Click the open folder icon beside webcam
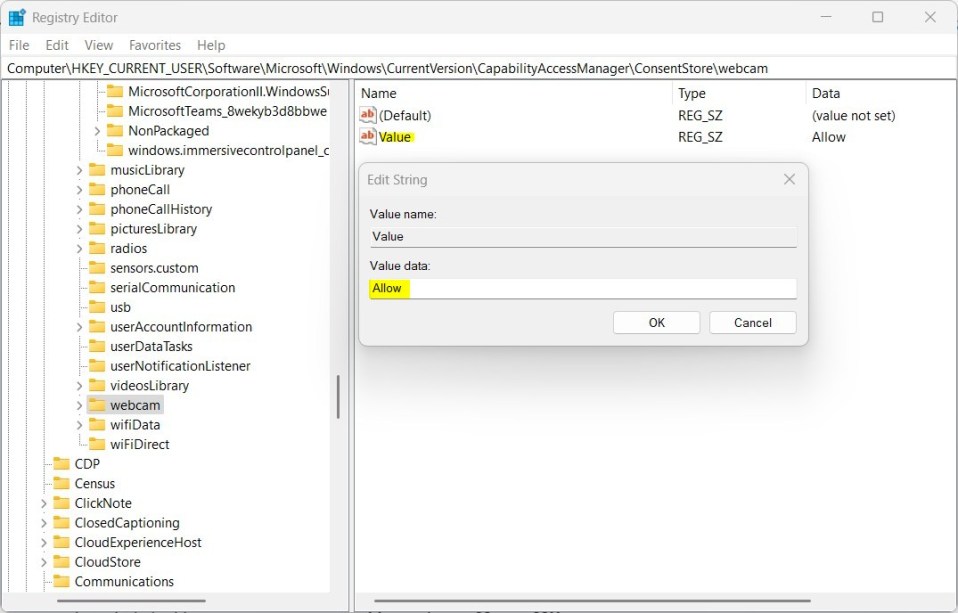This screenshot has width=958, height=613. (97, 405)
